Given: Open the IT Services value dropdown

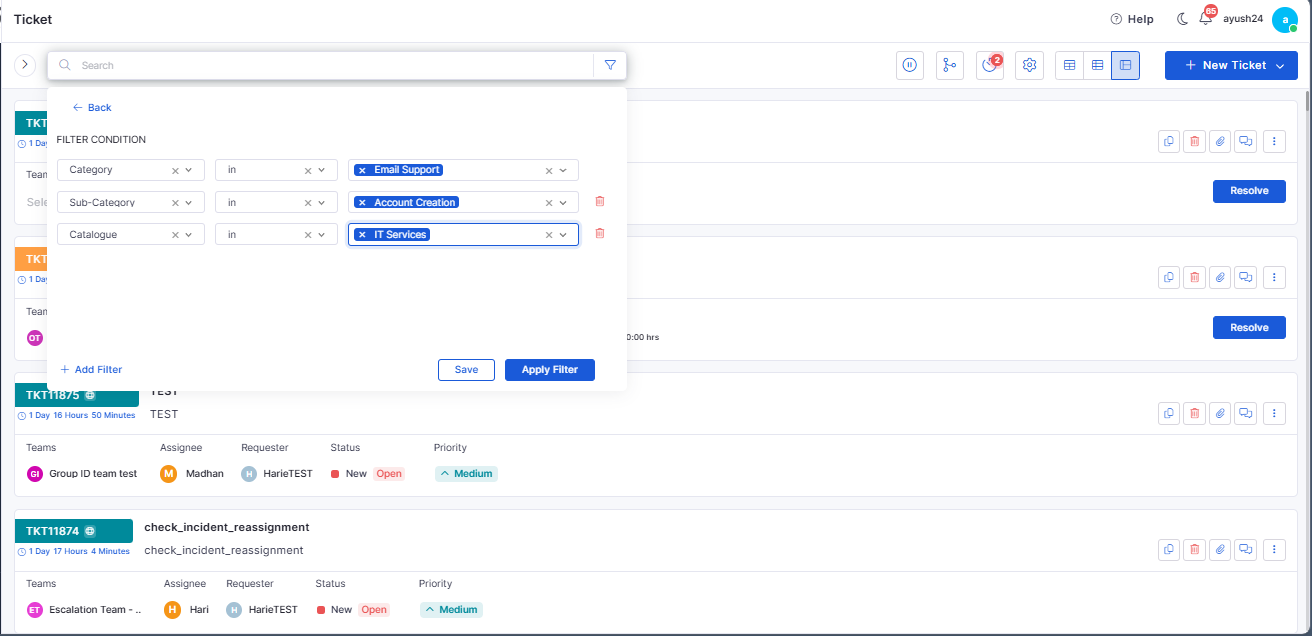Looking at the screenshot, I should pos(563,234).
